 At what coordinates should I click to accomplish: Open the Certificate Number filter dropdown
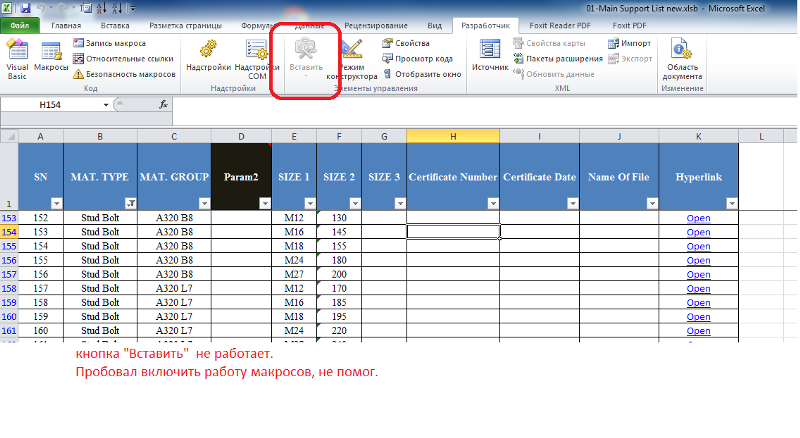coord(492,203)
